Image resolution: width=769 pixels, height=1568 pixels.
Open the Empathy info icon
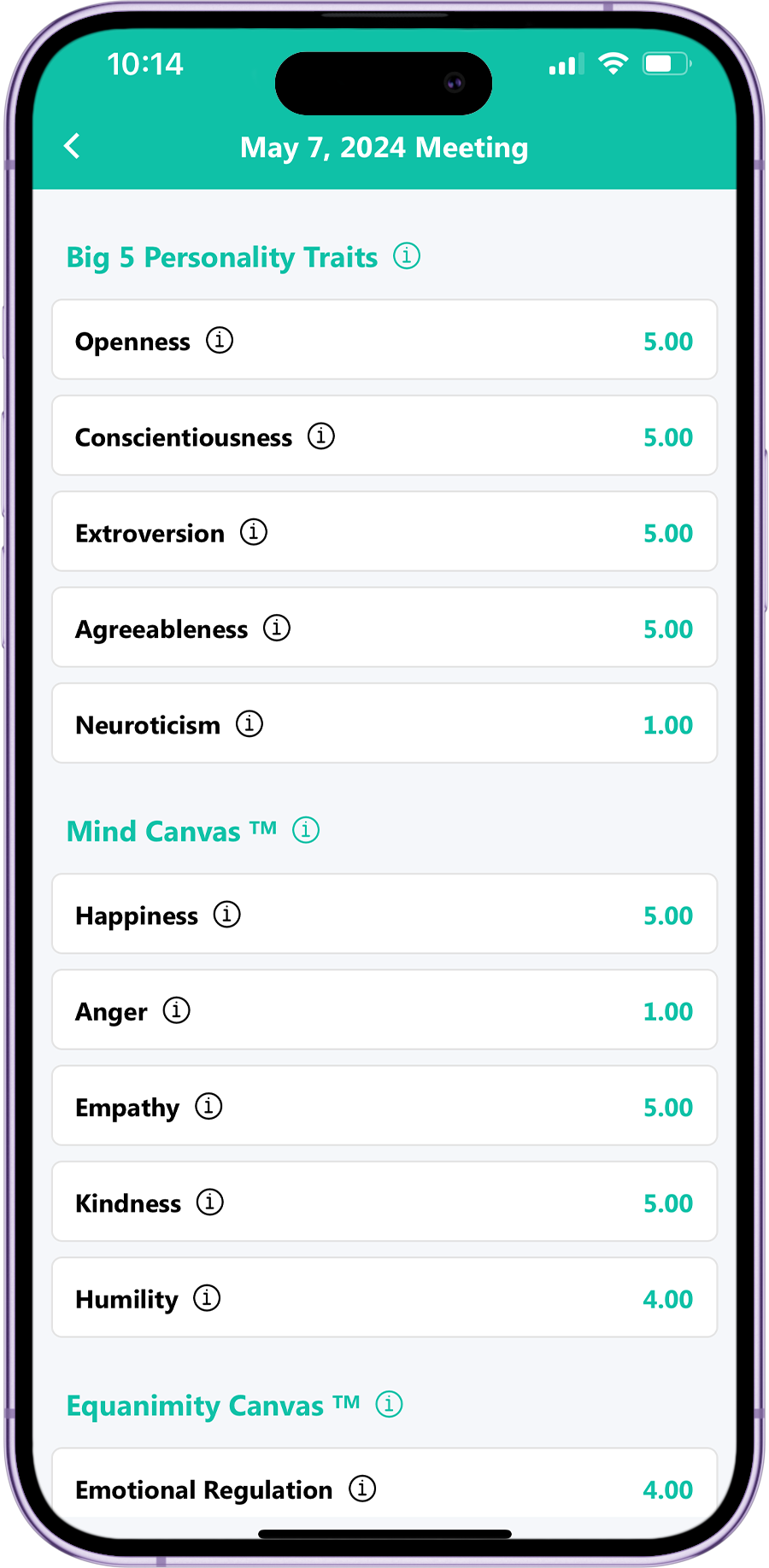(x=208, y=1106)
